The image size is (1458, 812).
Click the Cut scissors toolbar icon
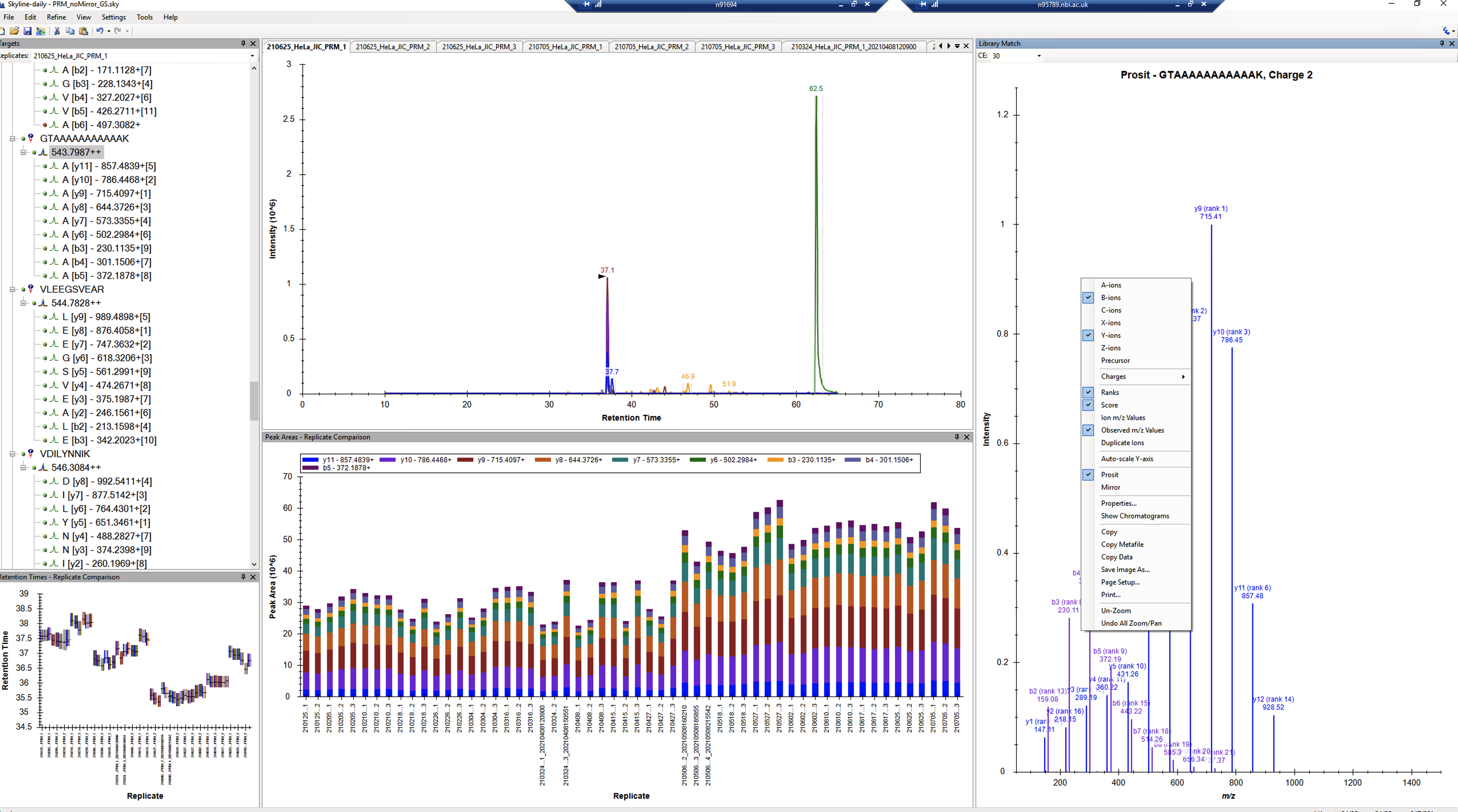57,31
